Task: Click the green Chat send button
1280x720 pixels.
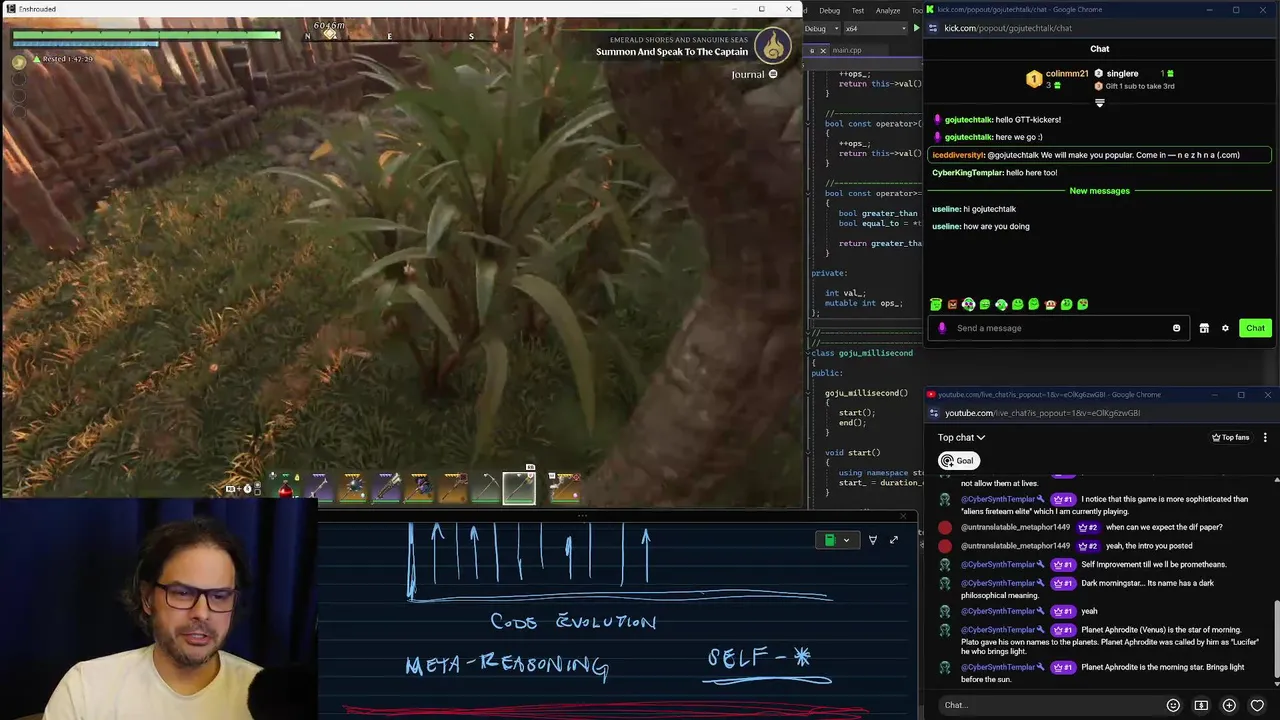Action: pos(1255,328)
